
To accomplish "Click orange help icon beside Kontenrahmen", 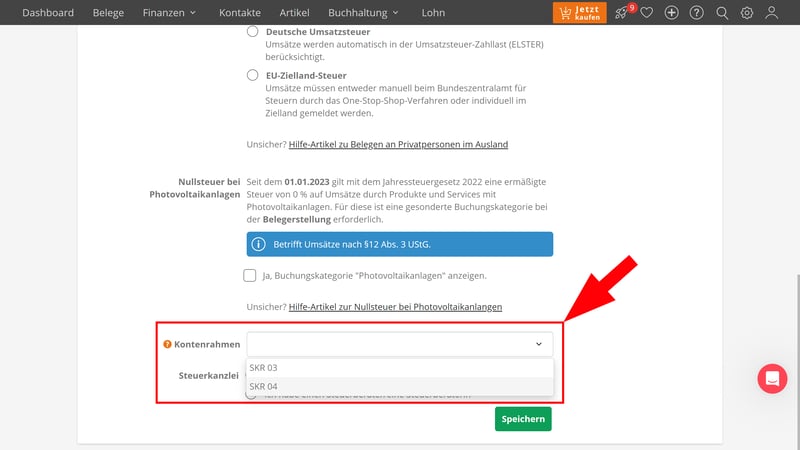I will point(167,344).
